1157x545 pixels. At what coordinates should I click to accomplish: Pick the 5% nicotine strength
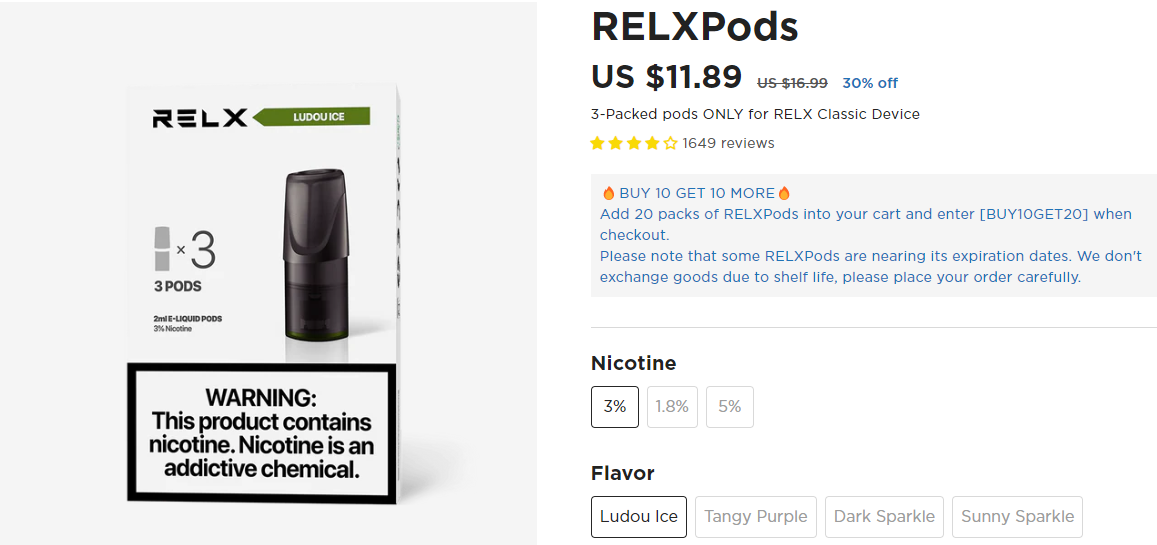point(730,407)
